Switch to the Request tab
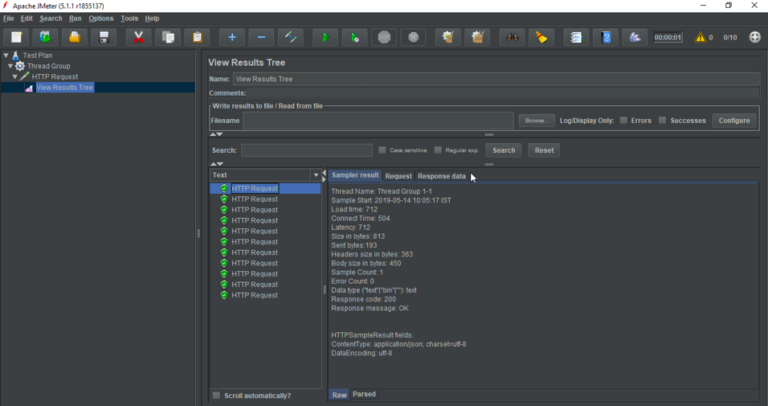768x406 pixels. [x=398, y=176]
